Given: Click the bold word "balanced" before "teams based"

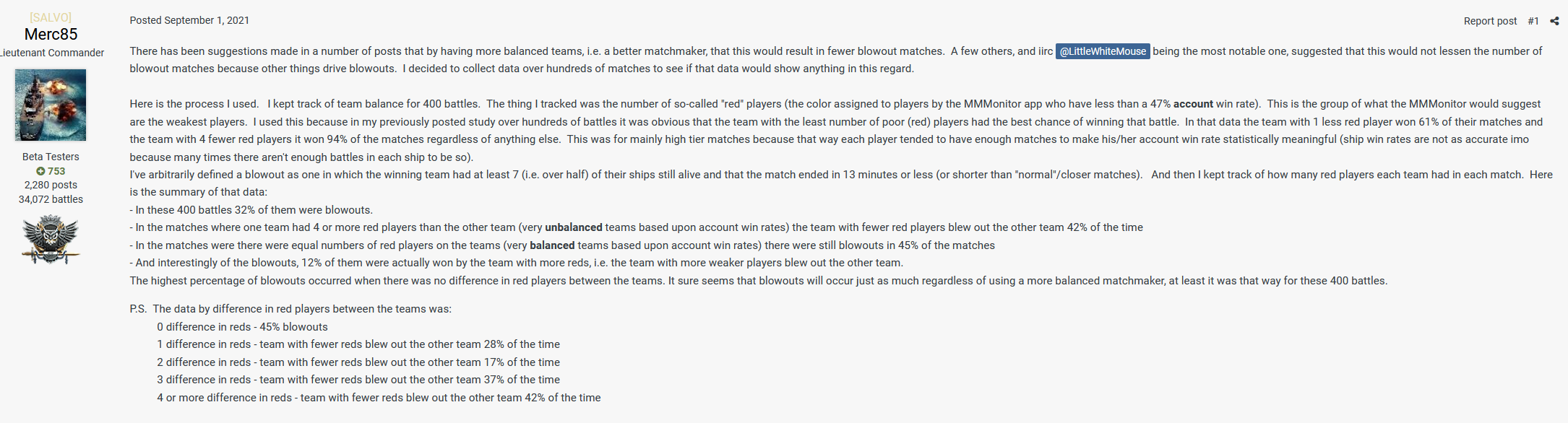Looking at the screenshot, I should pyautogui.click(x=552, y=245).
